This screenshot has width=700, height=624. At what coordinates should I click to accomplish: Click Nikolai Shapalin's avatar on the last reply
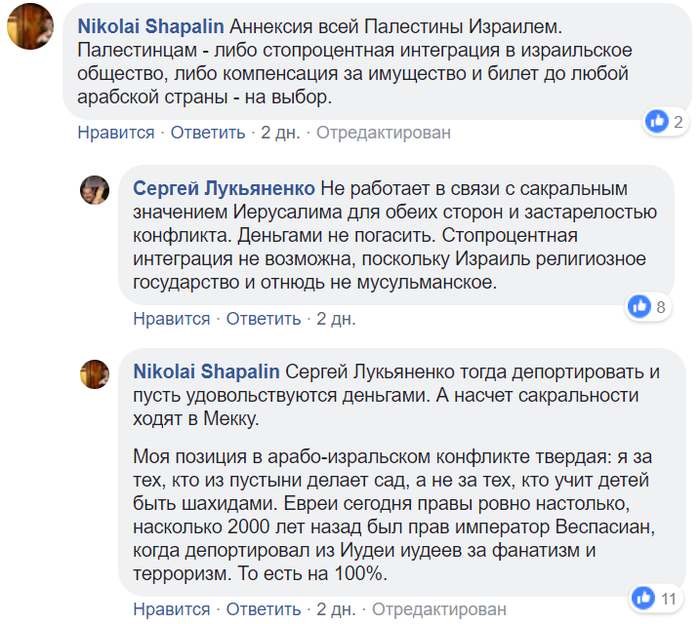(95, 374)
